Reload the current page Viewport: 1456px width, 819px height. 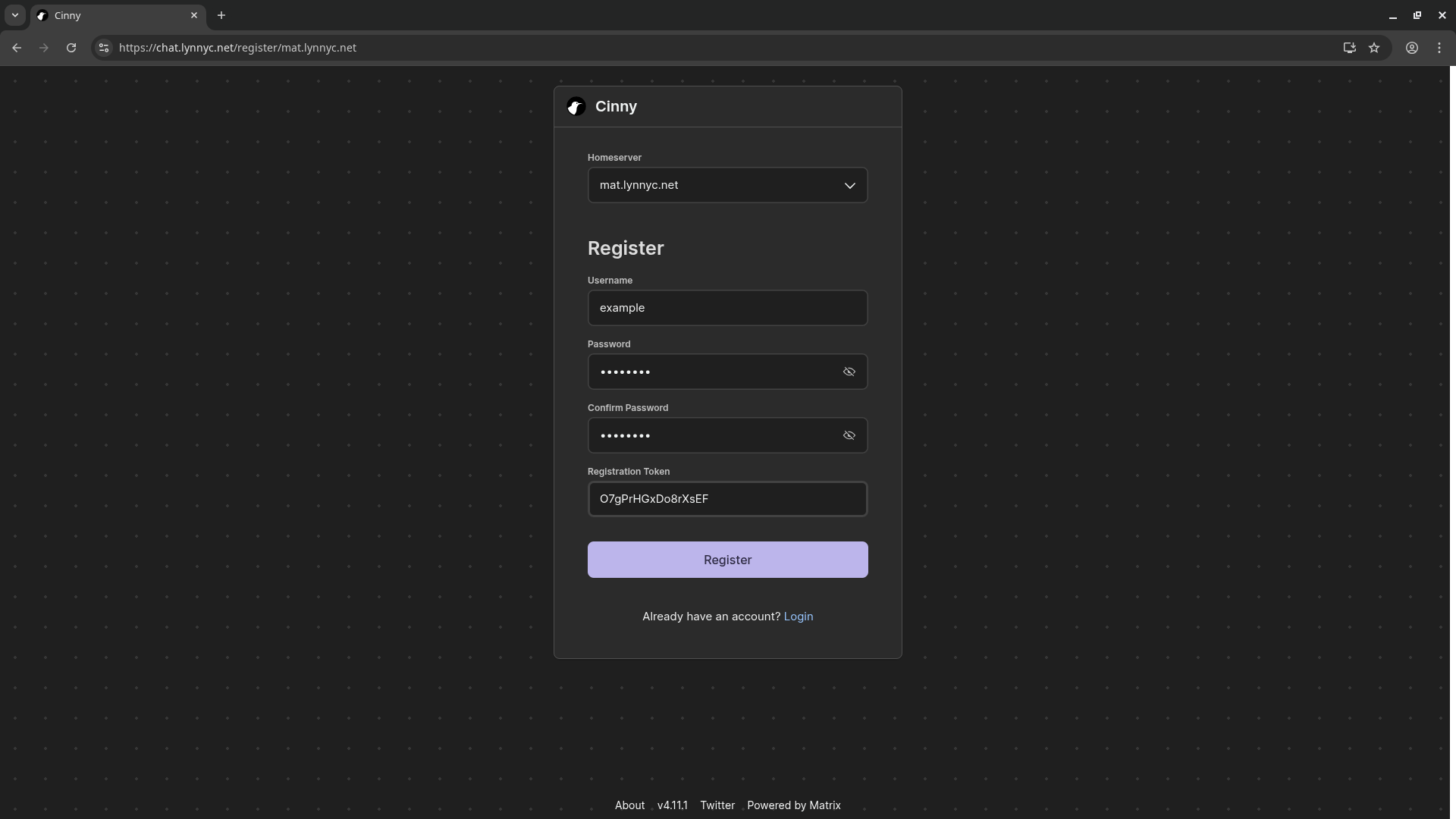click(71, 48)
